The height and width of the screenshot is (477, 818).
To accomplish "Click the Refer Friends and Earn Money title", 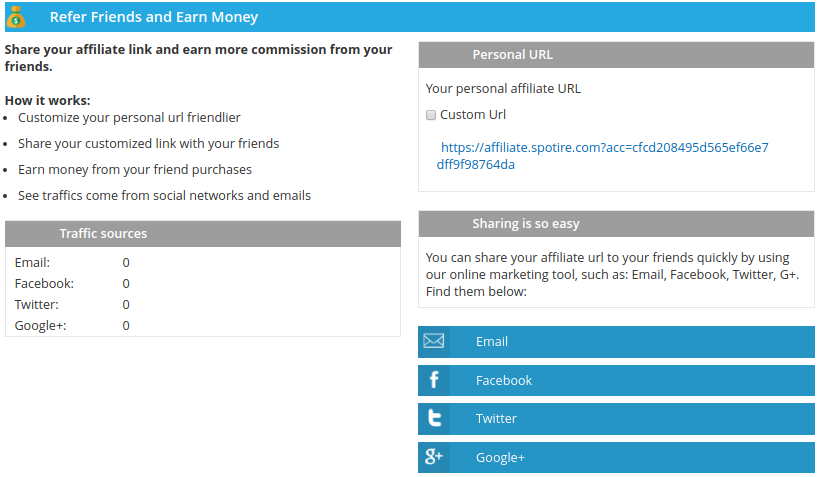I will tap(154, 17).
